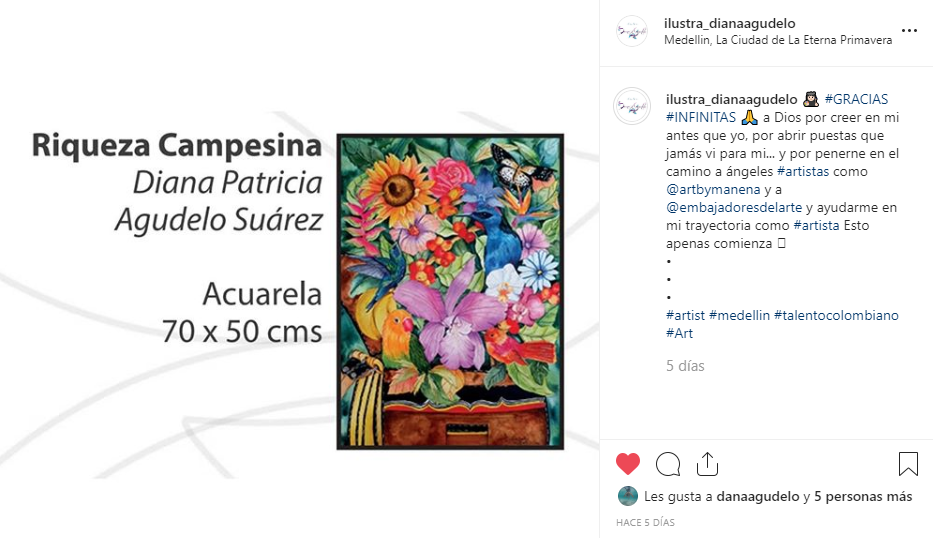Save post with the bookmark icon

pos(908,464)
